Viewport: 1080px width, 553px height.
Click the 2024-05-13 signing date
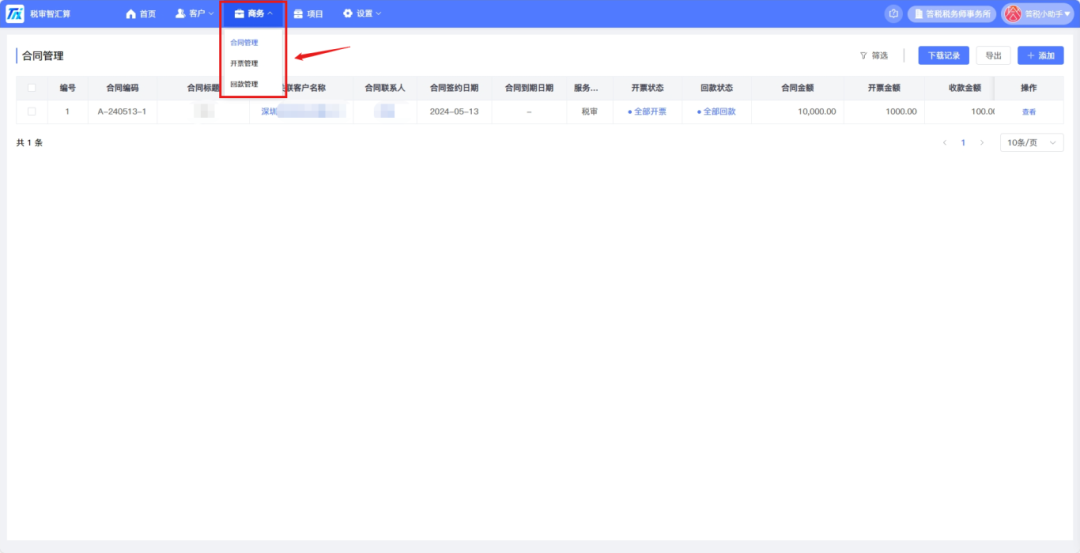pos(454,112)
